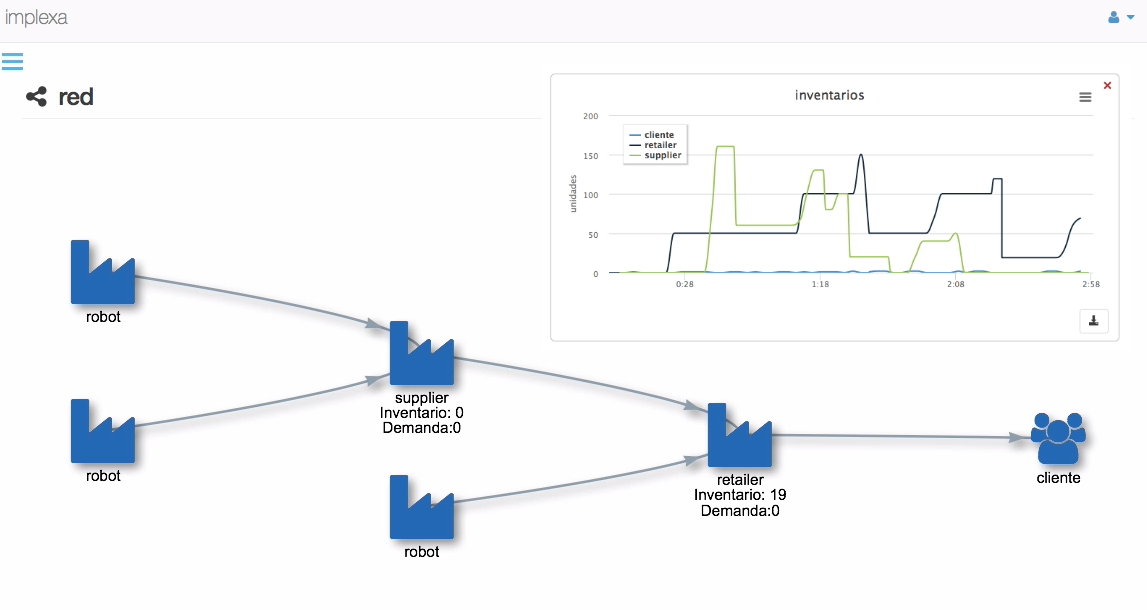Close the inventarios chart panel

(1107, 86)
